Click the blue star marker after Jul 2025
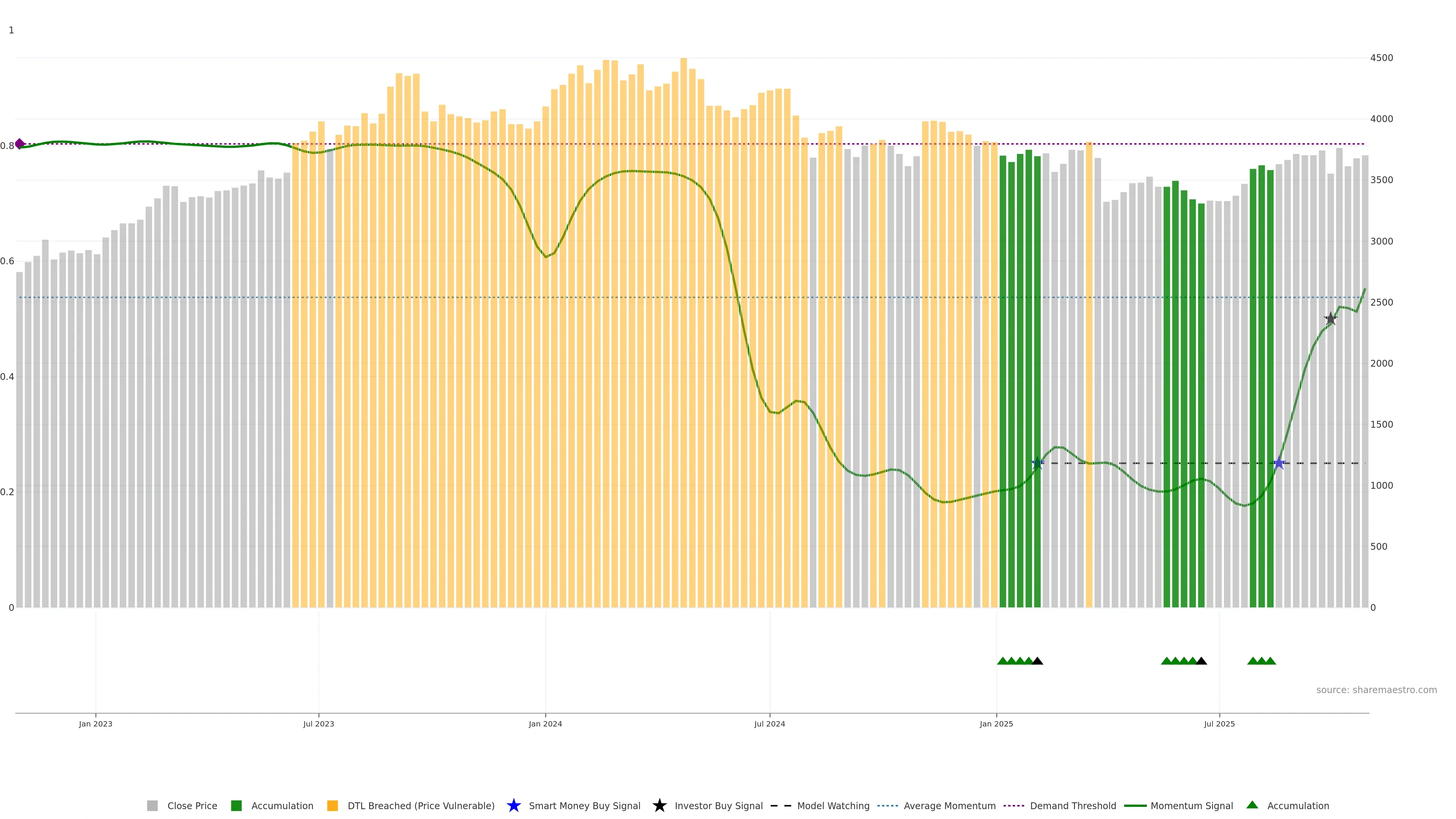The height and width of the screenshot is (819, 1456). (1279, 463)
